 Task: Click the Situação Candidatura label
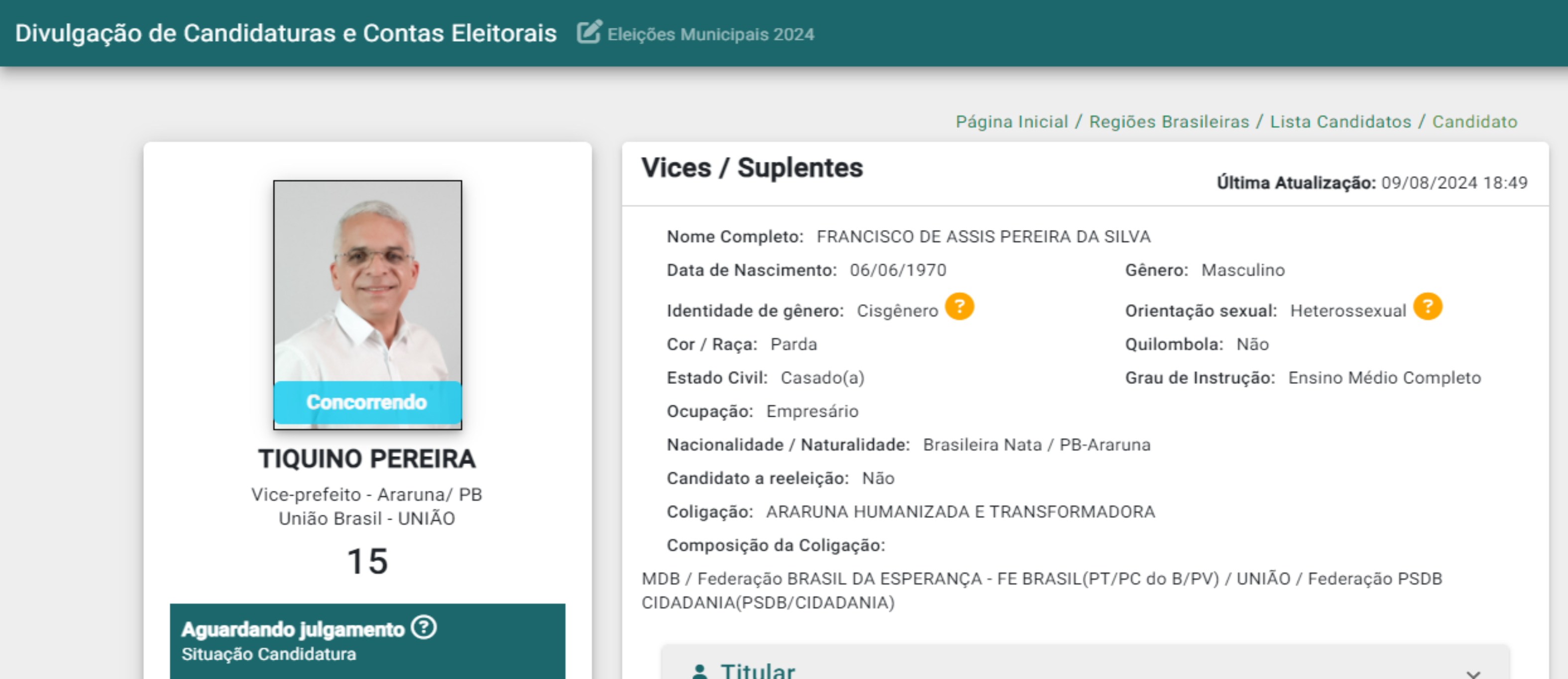(268, 654)
